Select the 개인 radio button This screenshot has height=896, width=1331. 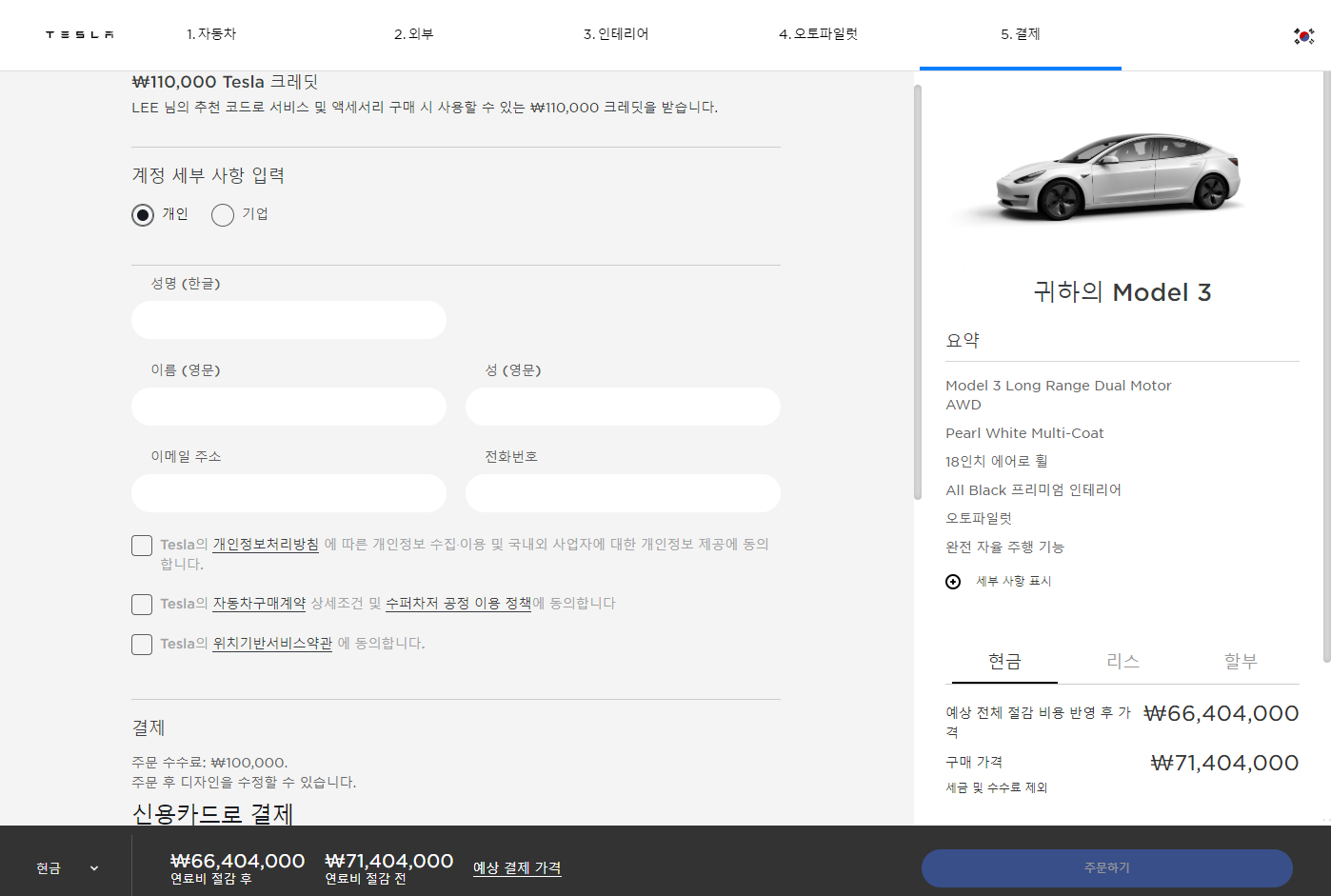[143, 215]
